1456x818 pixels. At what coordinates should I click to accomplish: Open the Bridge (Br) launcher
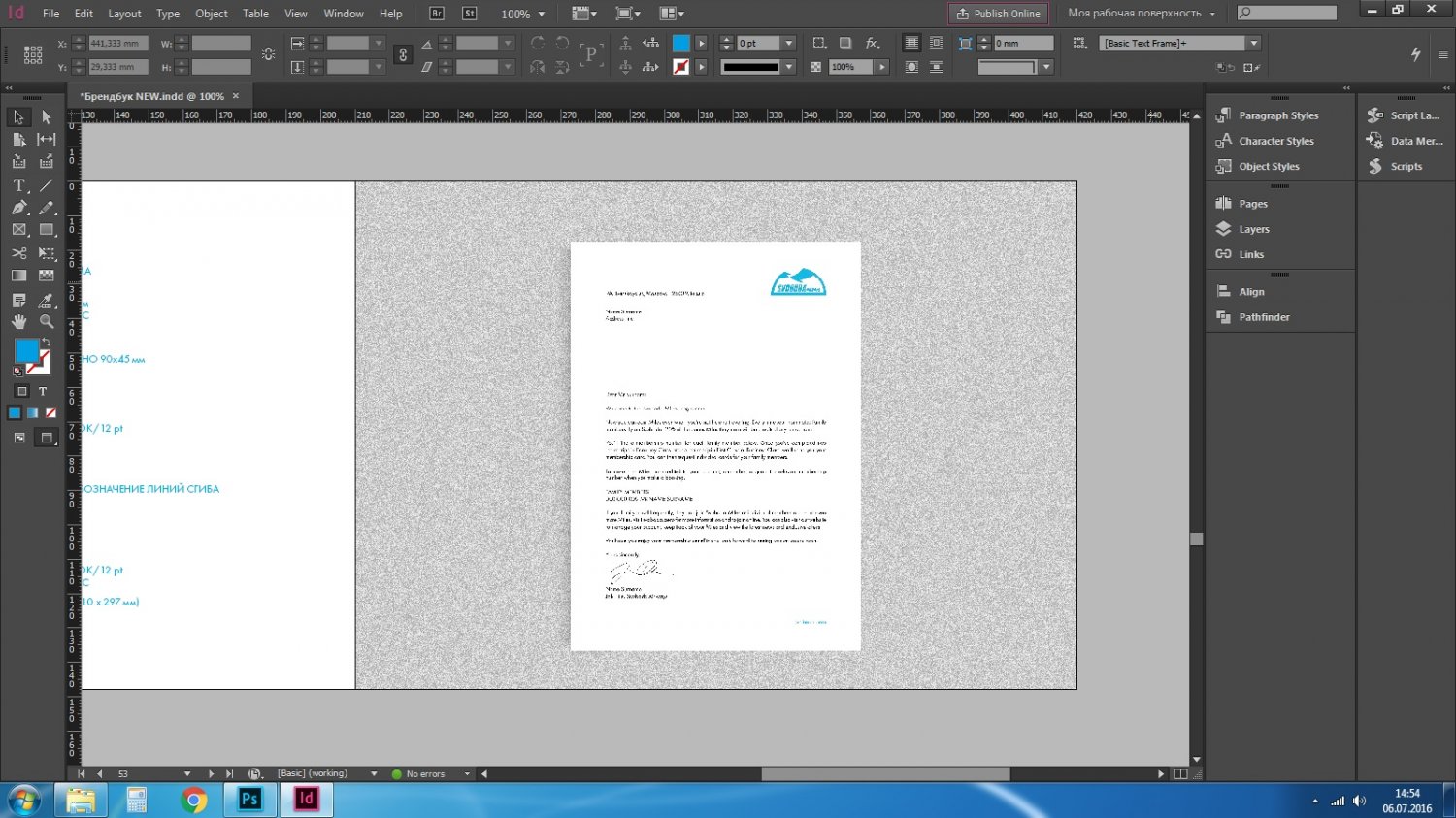pos(437,14)
